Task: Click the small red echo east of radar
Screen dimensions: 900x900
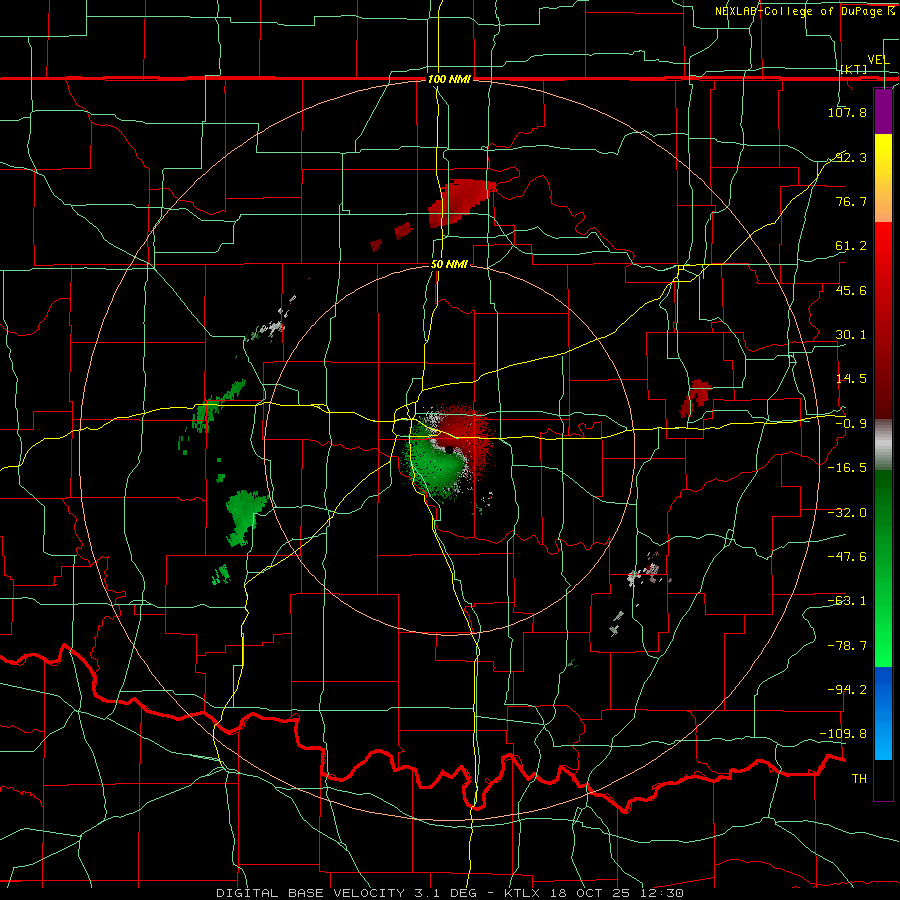Action: coord(696,397)
